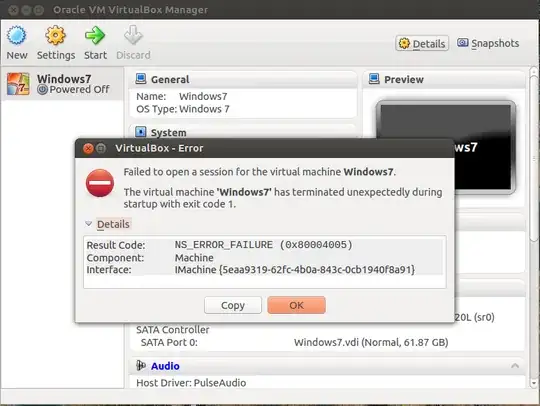Click the Name Windows7 value in General

click(203, 96)
